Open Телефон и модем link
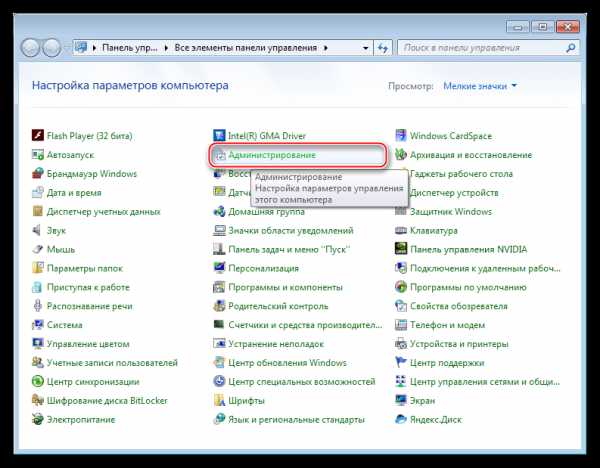Screen dimensions: 600x468 coord(447,325)
